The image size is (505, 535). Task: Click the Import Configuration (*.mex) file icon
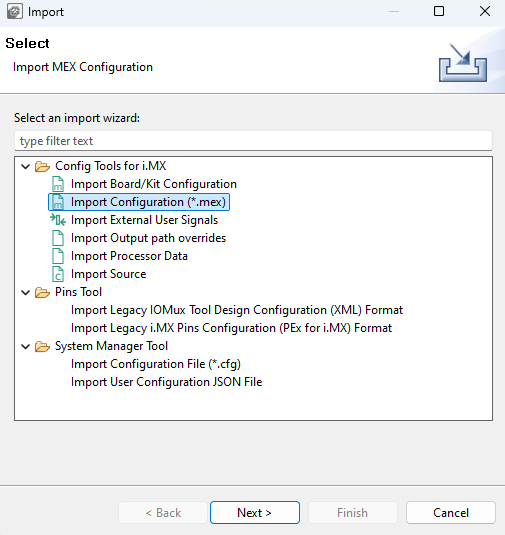pos(58,202)
